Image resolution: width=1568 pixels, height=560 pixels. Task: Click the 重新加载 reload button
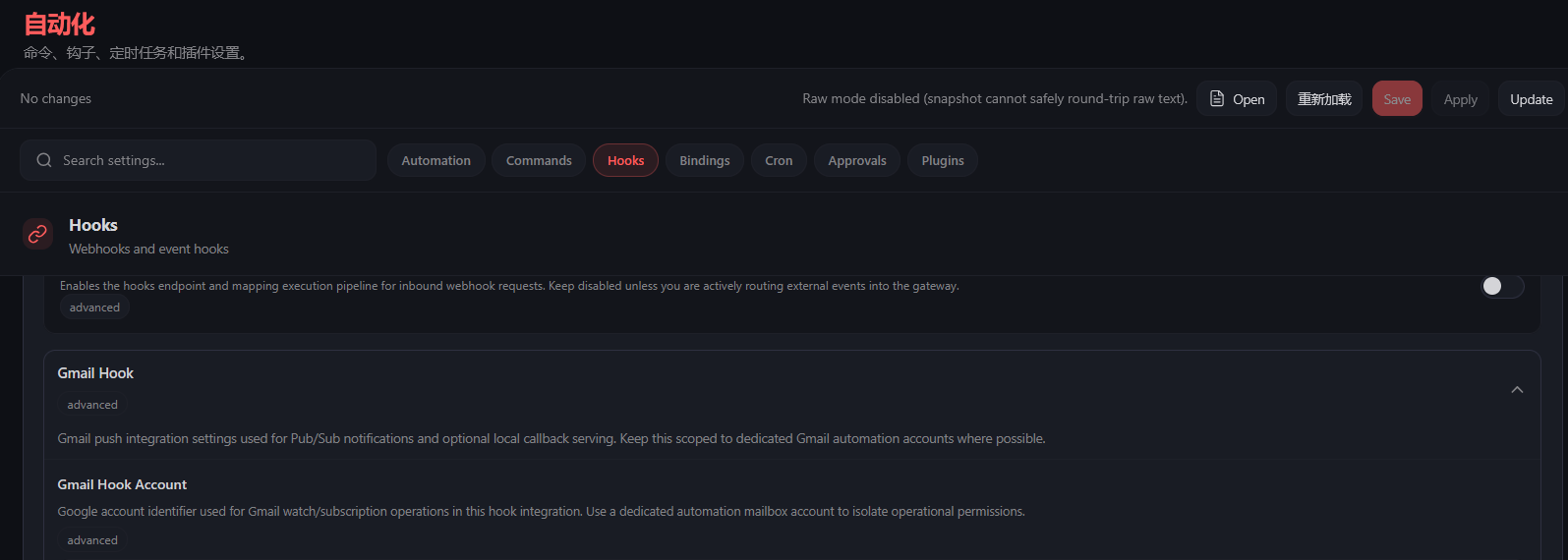(1323, 99)
